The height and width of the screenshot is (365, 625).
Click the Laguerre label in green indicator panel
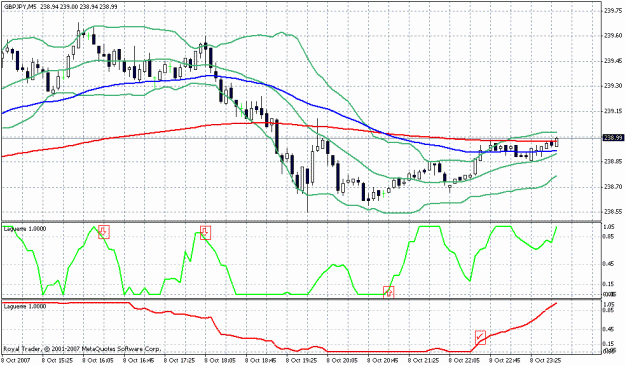tap(25, 229)
